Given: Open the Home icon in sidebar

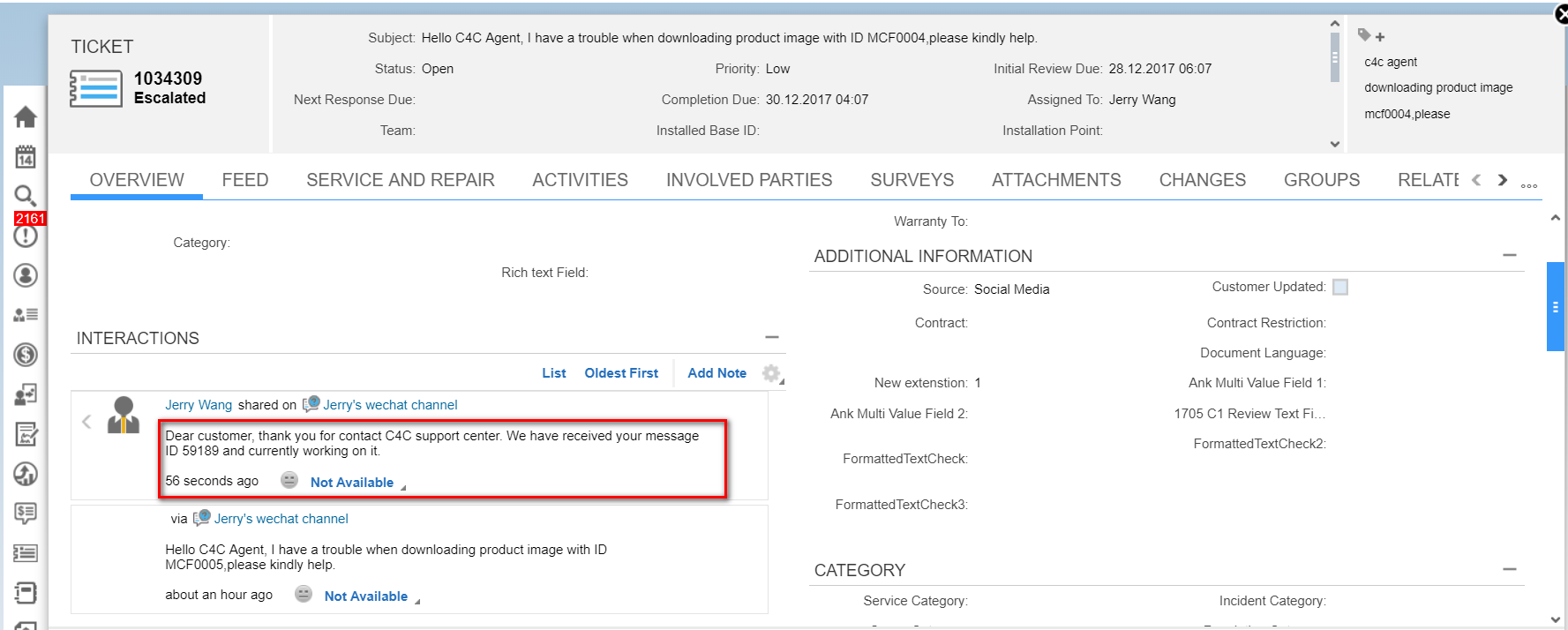Looking at the screenshot, I should pyautogui.click(x=26, y=116).
